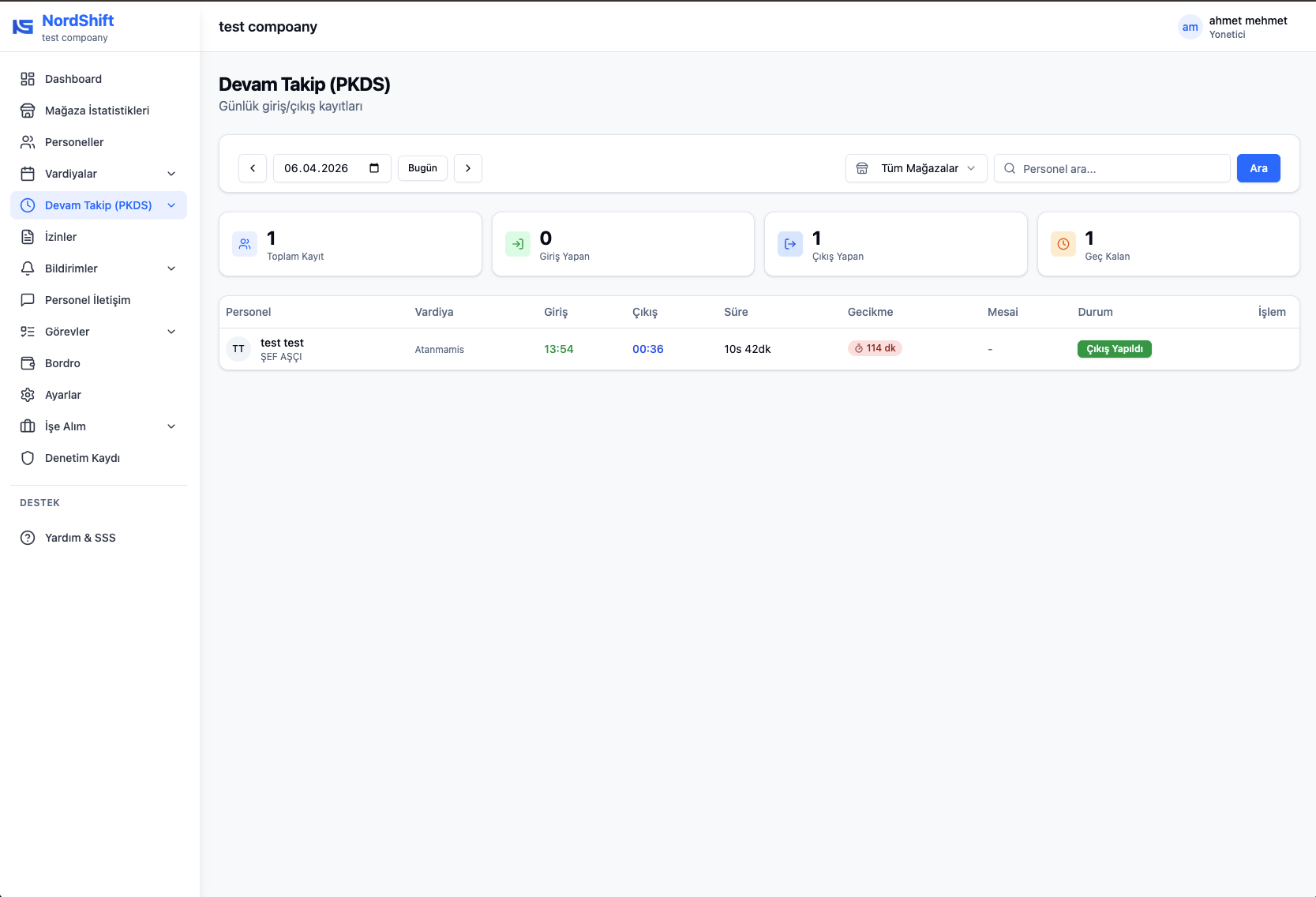Expand the Vardiyalar submenu
1316x897 pixels.
pos(171,174)
